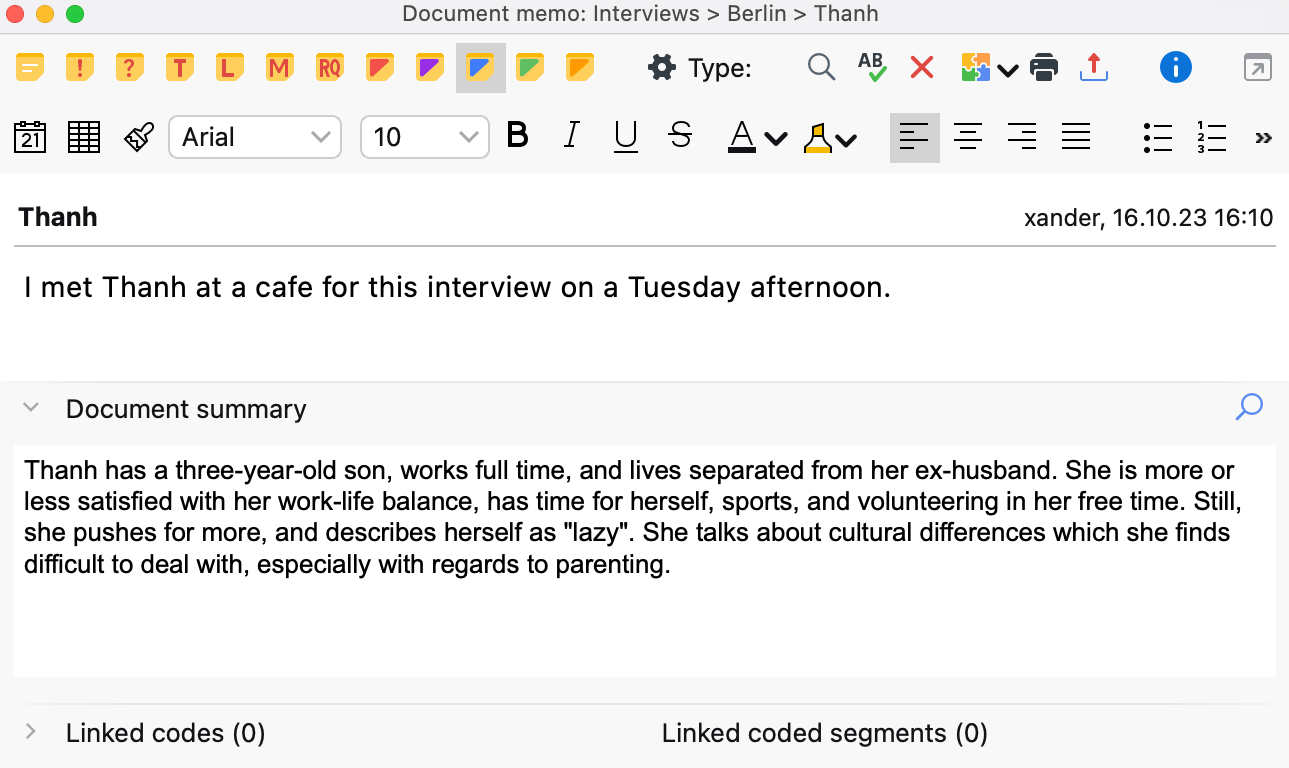1289x768 pixels.
Task: Select the T memo type icon
Action: coord(180,68)
